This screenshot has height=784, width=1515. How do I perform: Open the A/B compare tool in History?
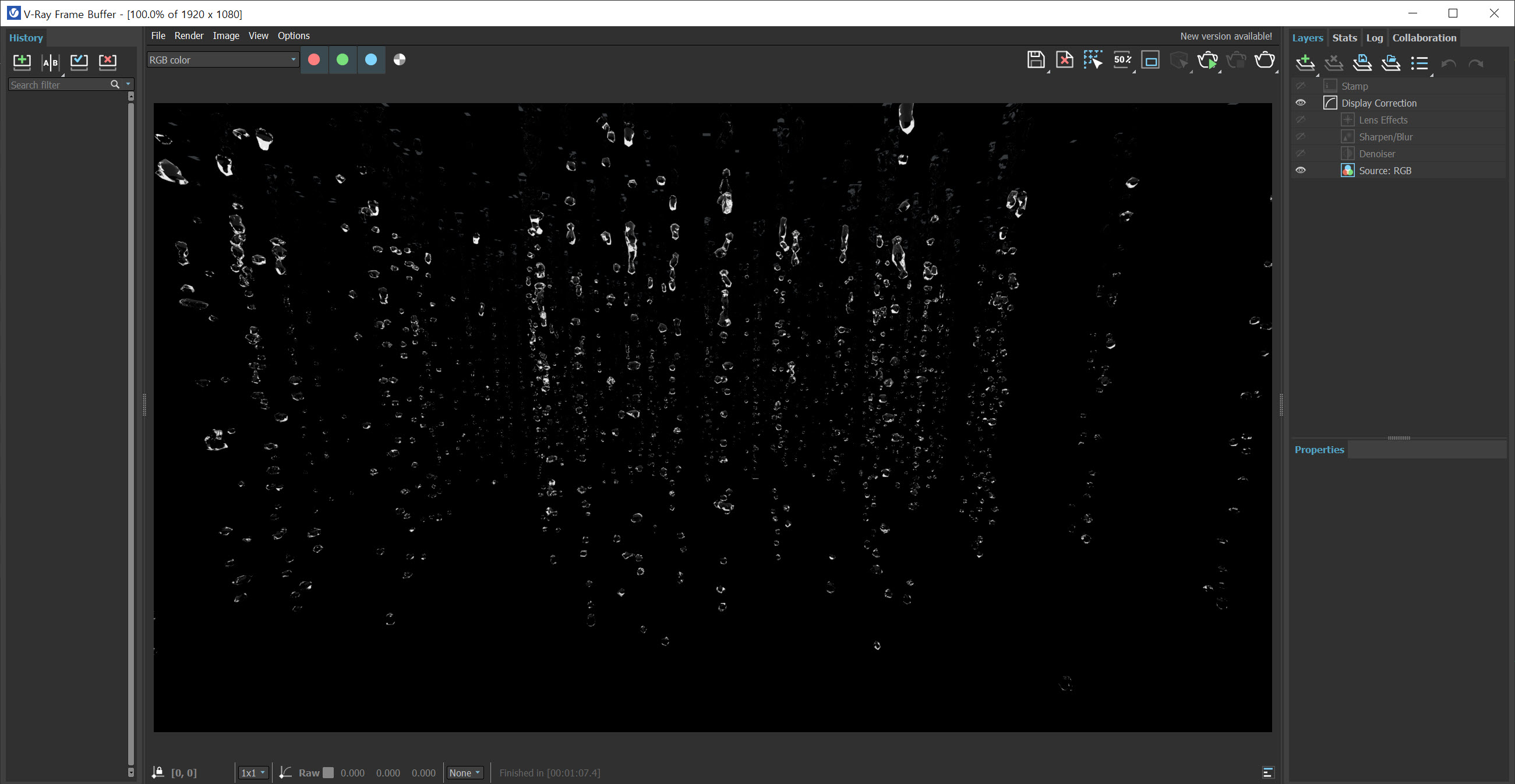(x=51, y=62)
